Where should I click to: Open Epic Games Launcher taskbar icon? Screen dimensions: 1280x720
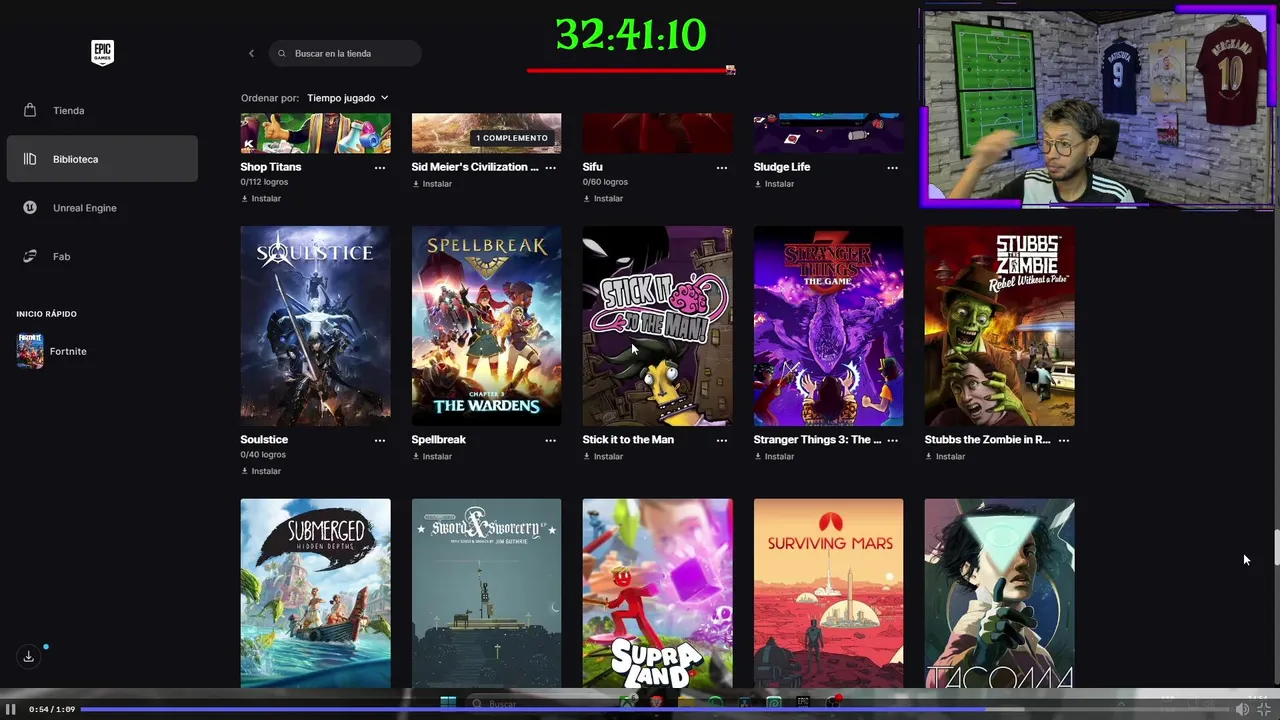click(x=803, y=703)
